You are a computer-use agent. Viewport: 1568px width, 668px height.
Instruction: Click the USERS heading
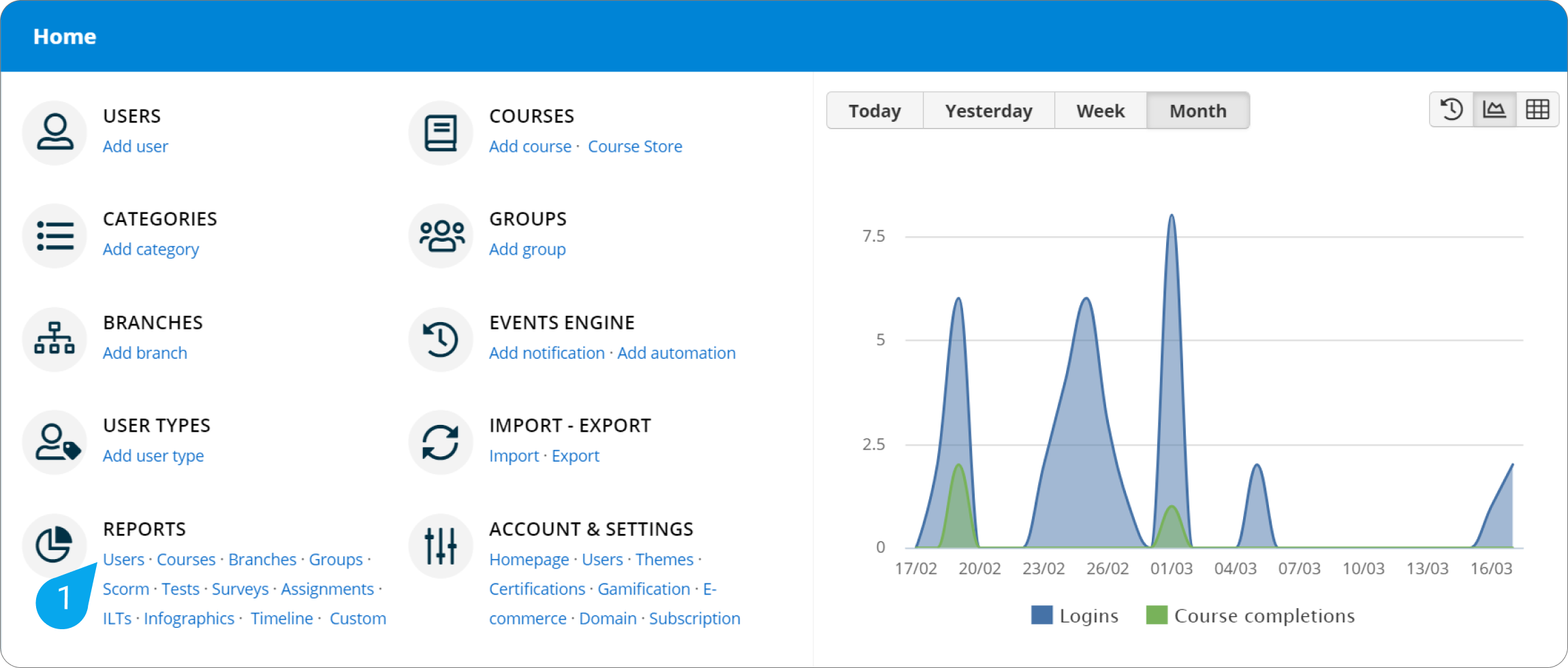[132, 116]
